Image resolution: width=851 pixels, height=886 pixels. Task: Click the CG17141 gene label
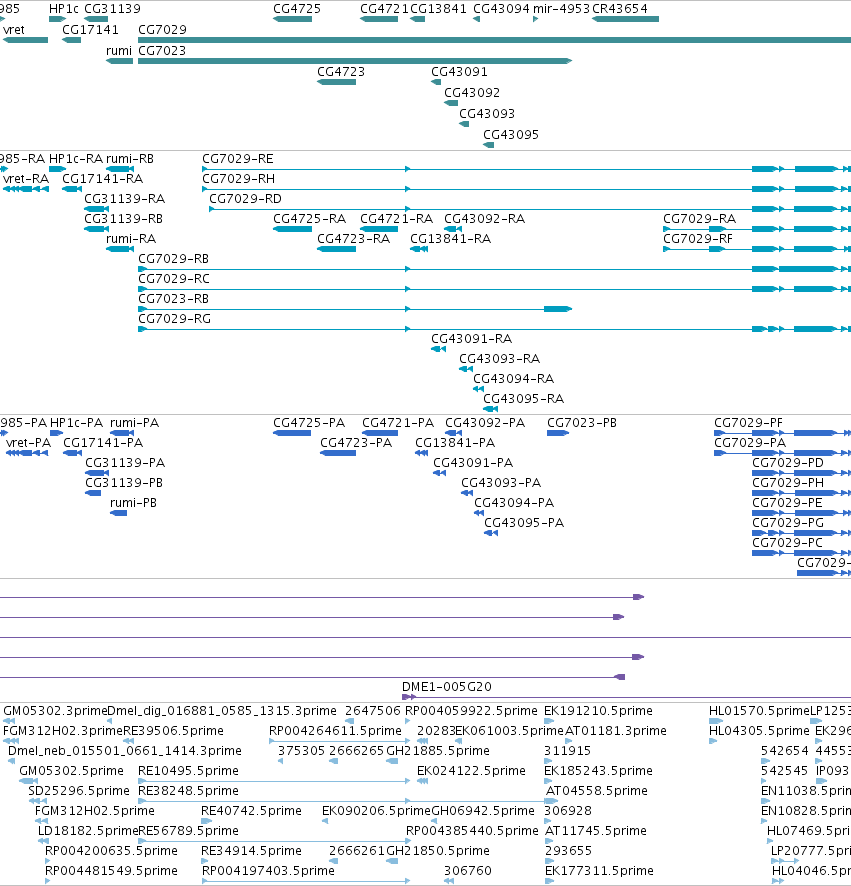pyautogui.click(x=90, y=29)
